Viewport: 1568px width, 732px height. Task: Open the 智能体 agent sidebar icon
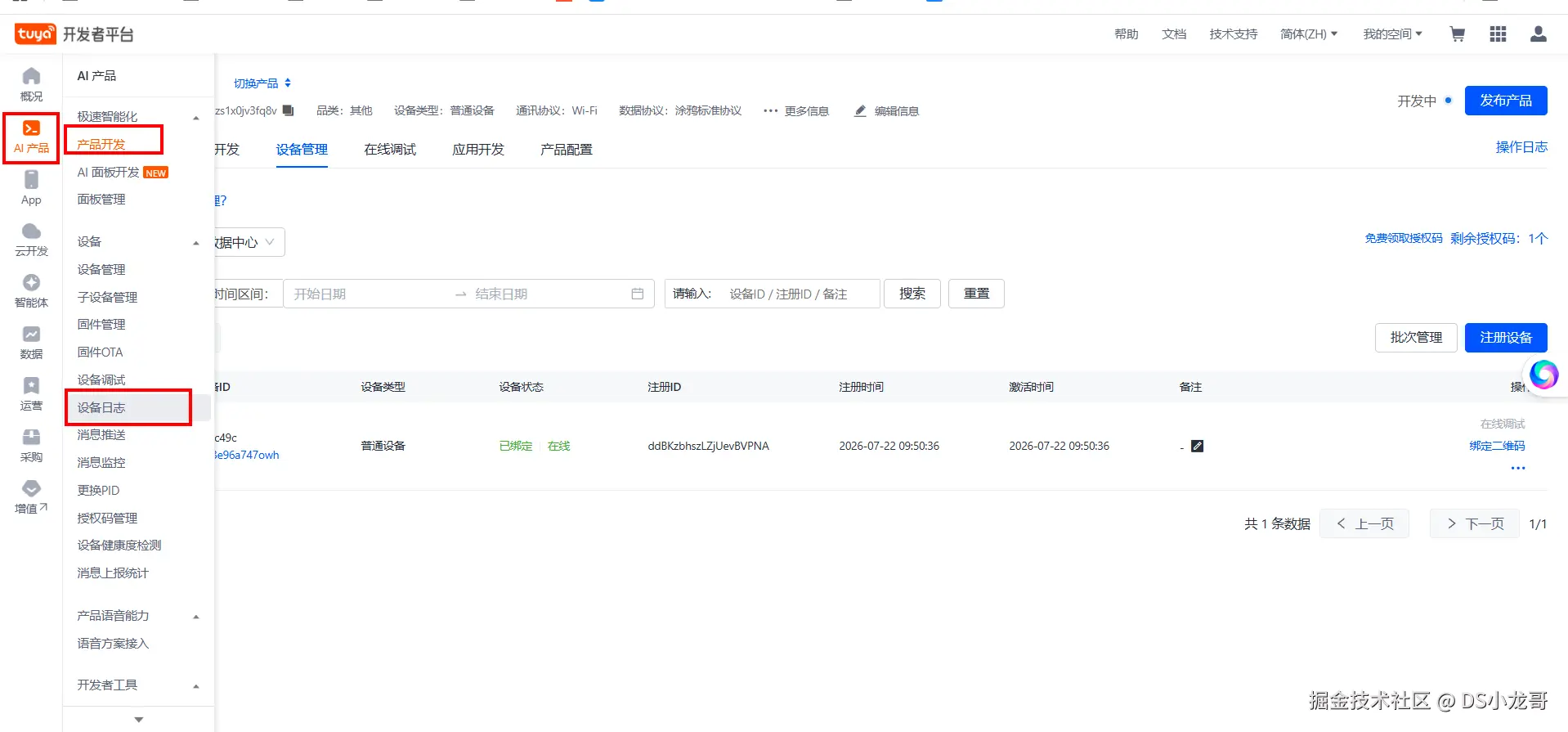point(31,291)
